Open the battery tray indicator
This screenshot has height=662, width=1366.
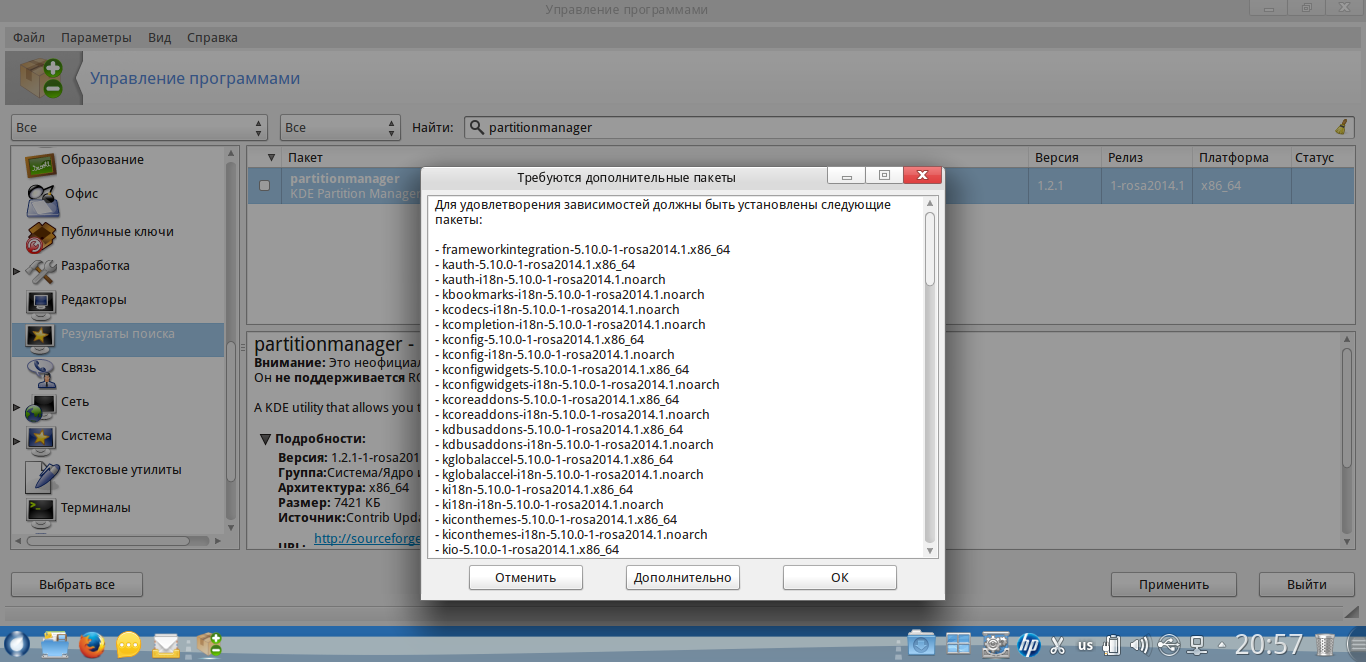click(x=1112, y=645)
